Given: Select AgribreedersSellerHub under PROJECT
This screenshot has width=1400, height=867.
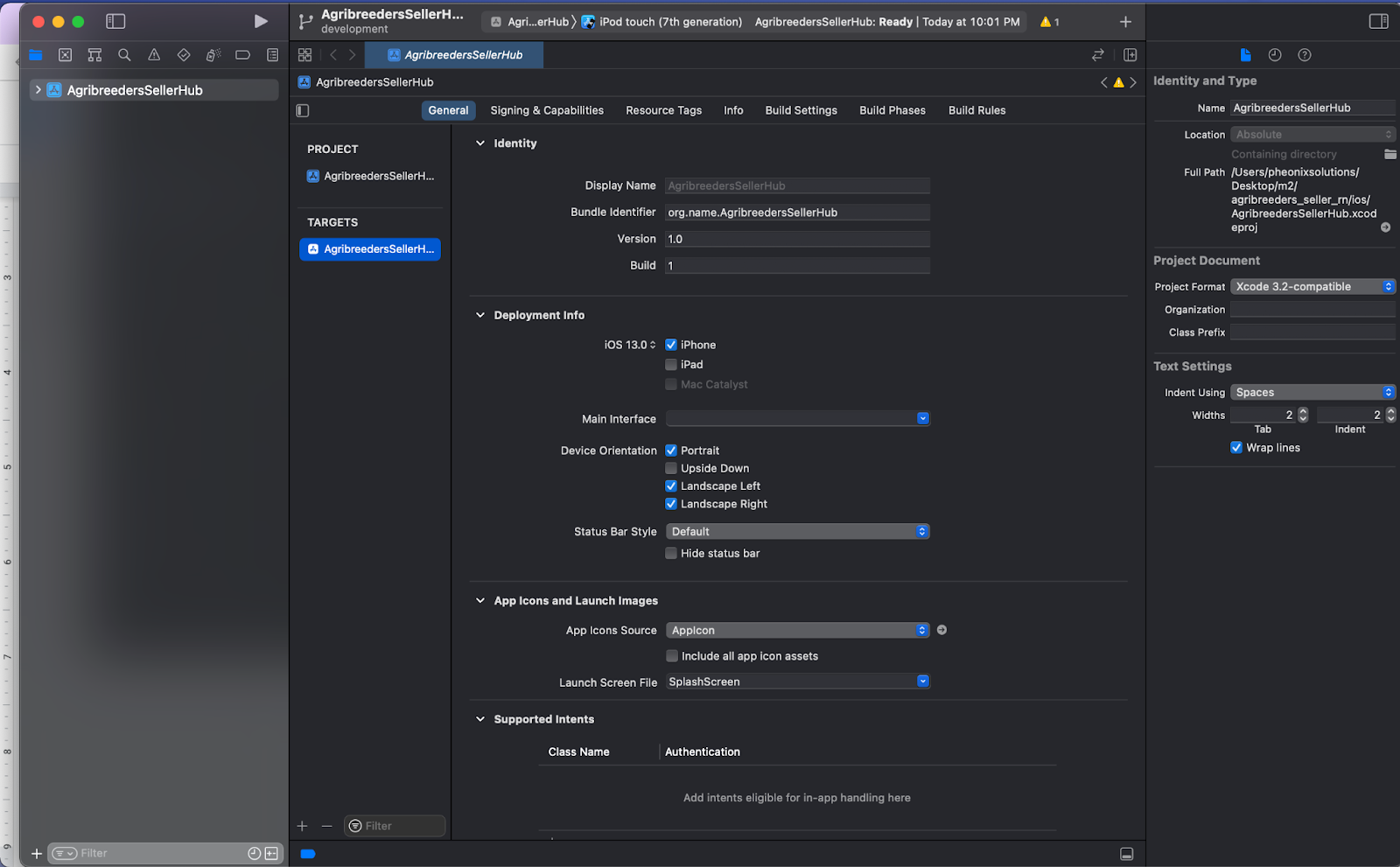Looking at the screenshot, I should point(370,176).
